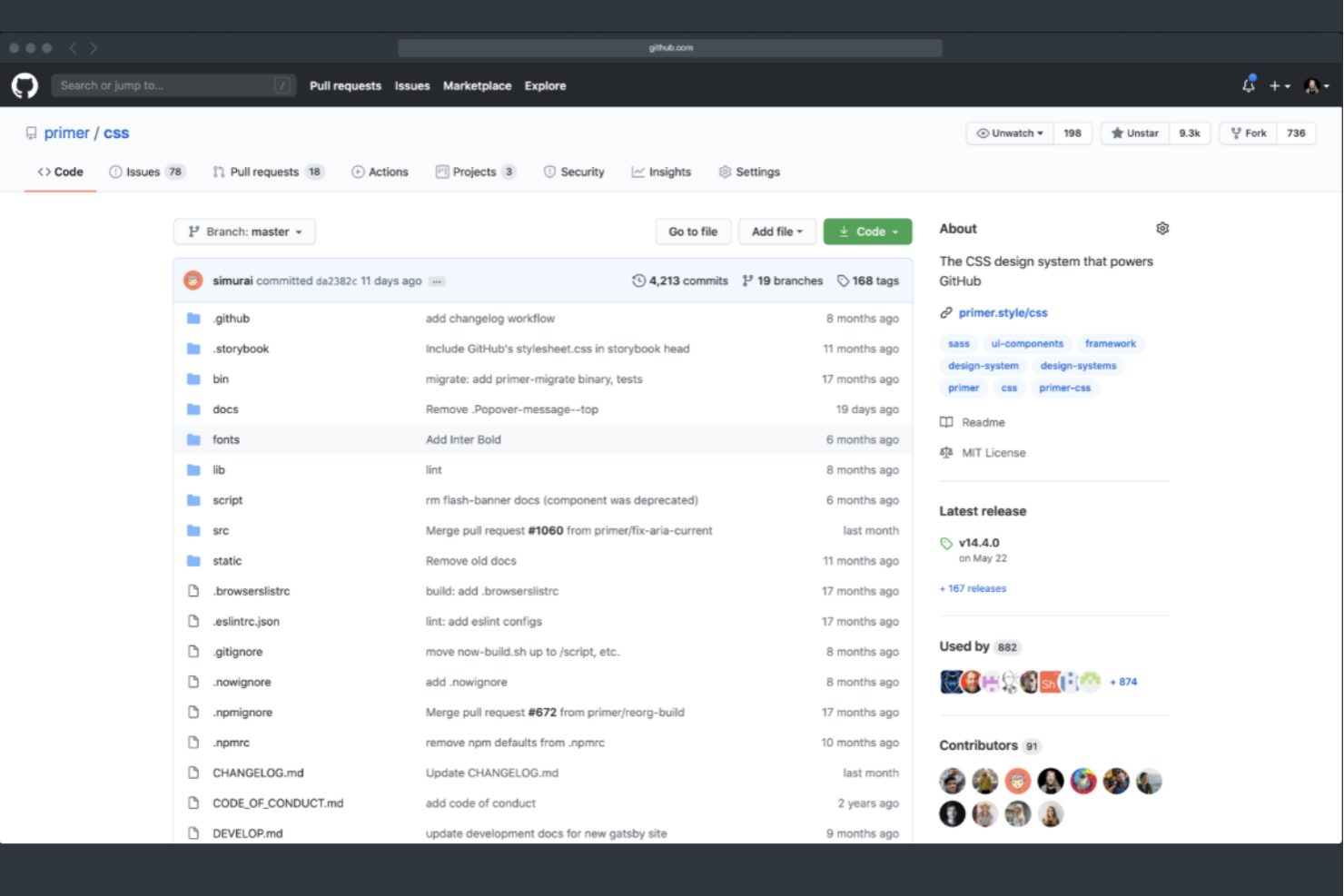Open the primer.style/css link
This screenshot has height=896, width=1344.
1003,312
